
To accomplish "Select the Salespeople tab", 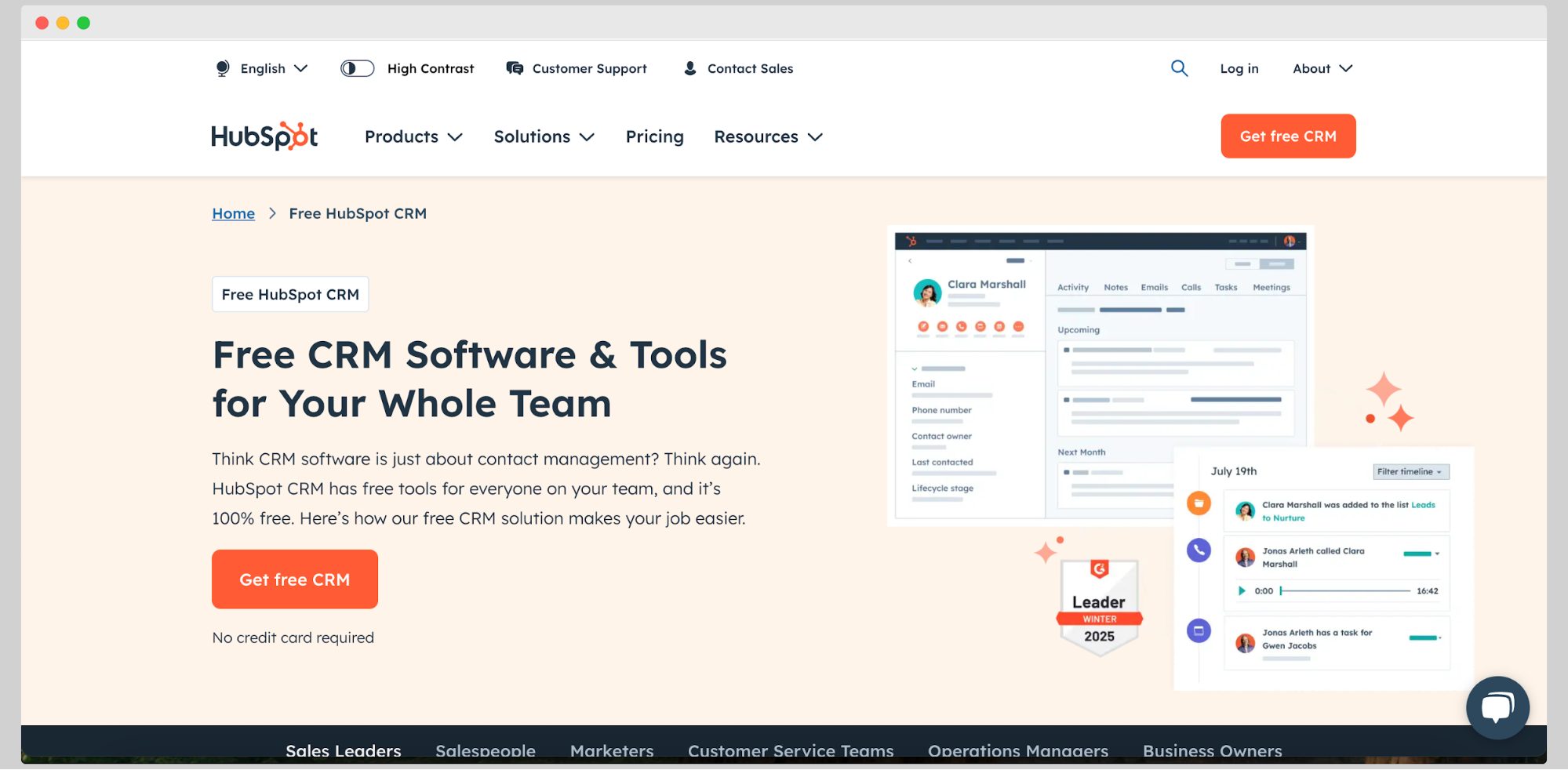I will [x=486, y=750].
